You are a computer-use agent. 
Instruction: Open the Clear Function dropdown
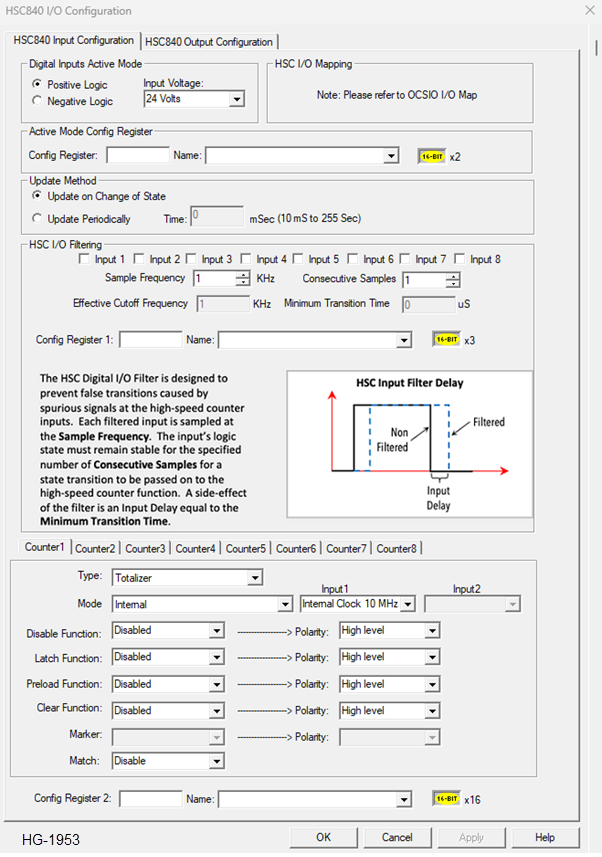pos(217,711)
